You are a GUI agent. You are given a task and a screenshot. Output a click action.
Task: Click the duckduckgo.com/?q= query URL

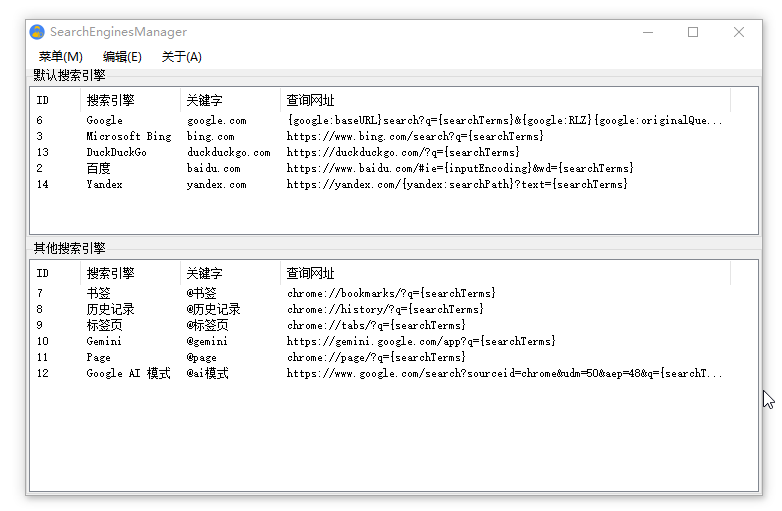point(403,152)
